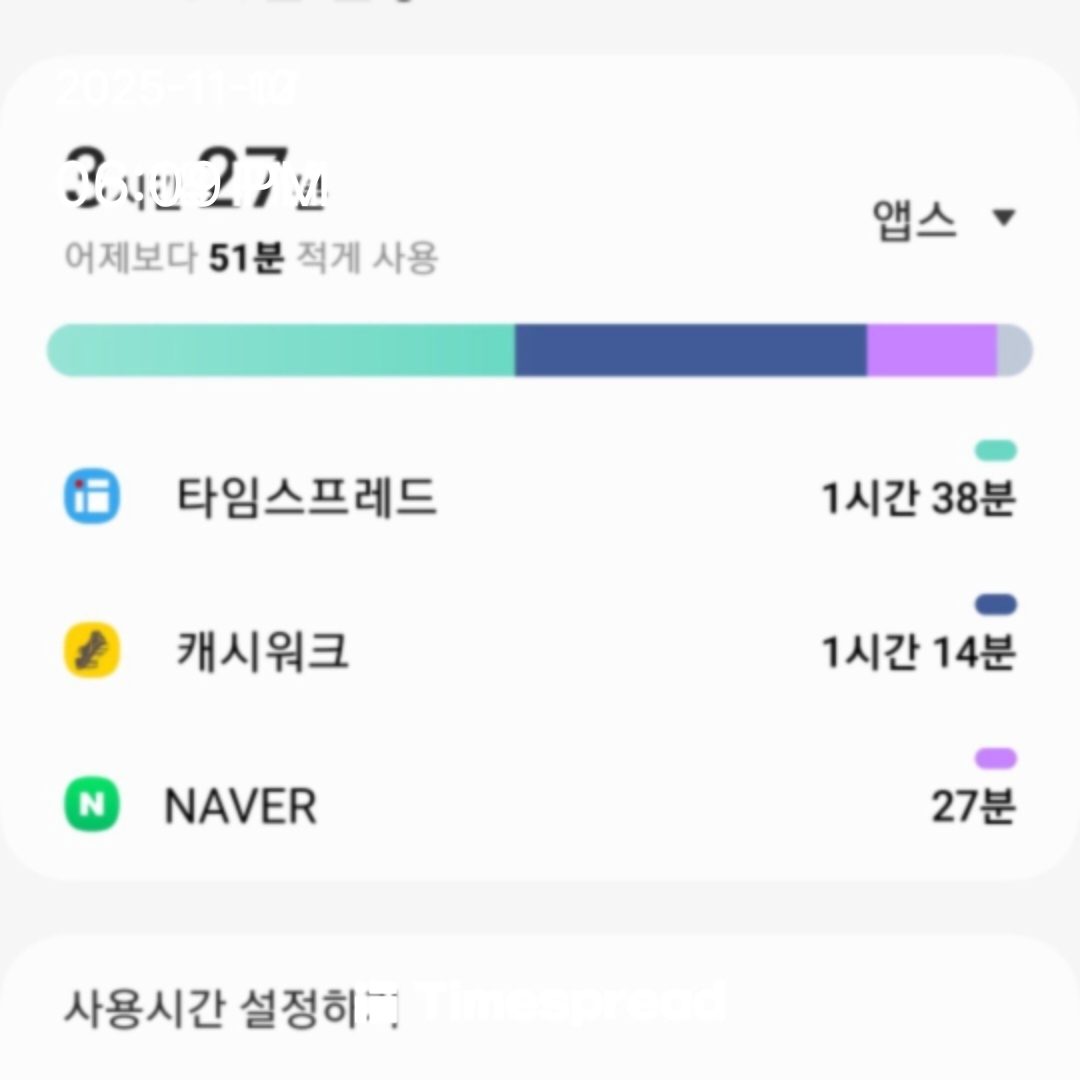Tap the 1시간 14분 usage duration

(x=917, y=652)
